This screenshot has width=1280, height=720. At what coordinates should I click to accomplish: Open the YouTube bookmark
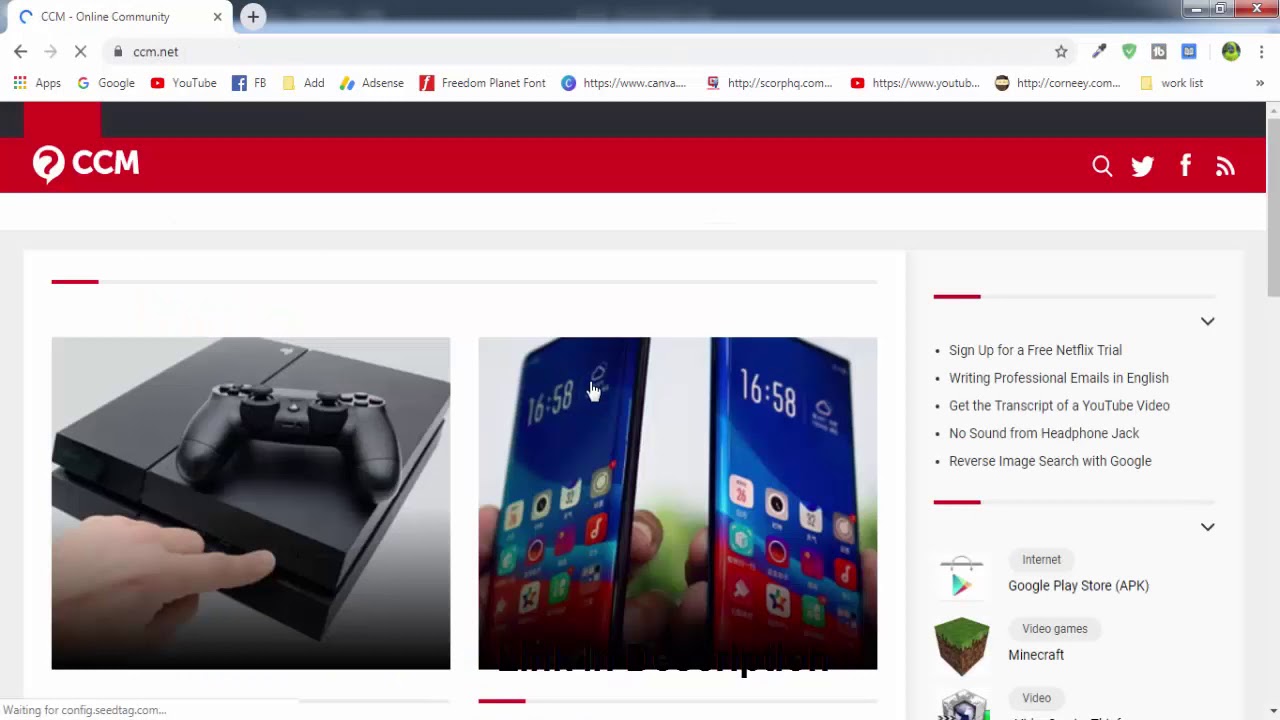tap(184, 83)
